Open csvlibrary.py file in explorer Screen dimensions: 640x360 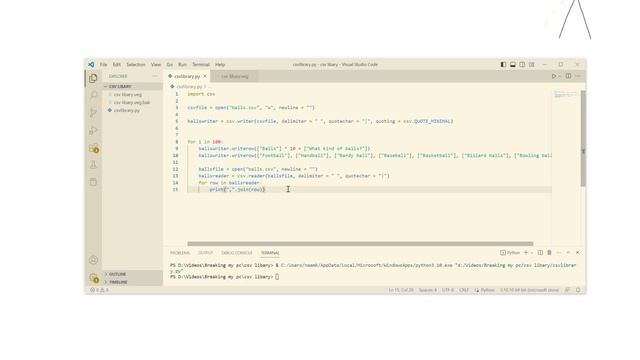pos(132,110)
